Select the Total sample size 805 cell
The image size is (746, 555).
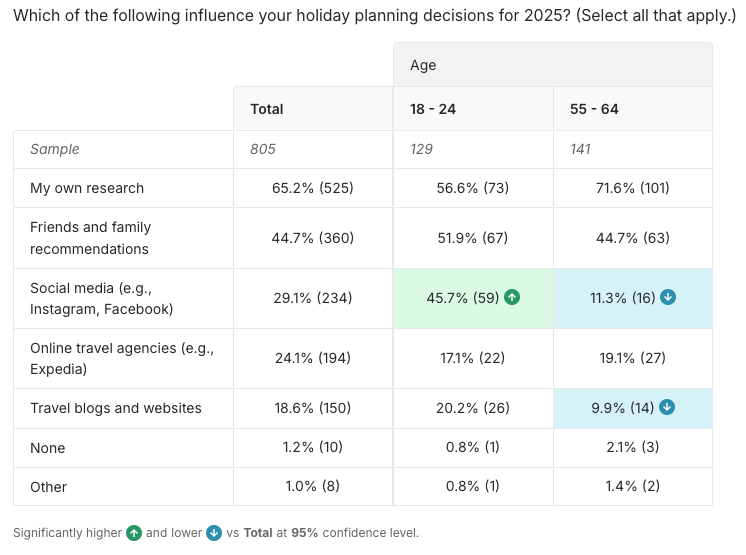(263, 149)
